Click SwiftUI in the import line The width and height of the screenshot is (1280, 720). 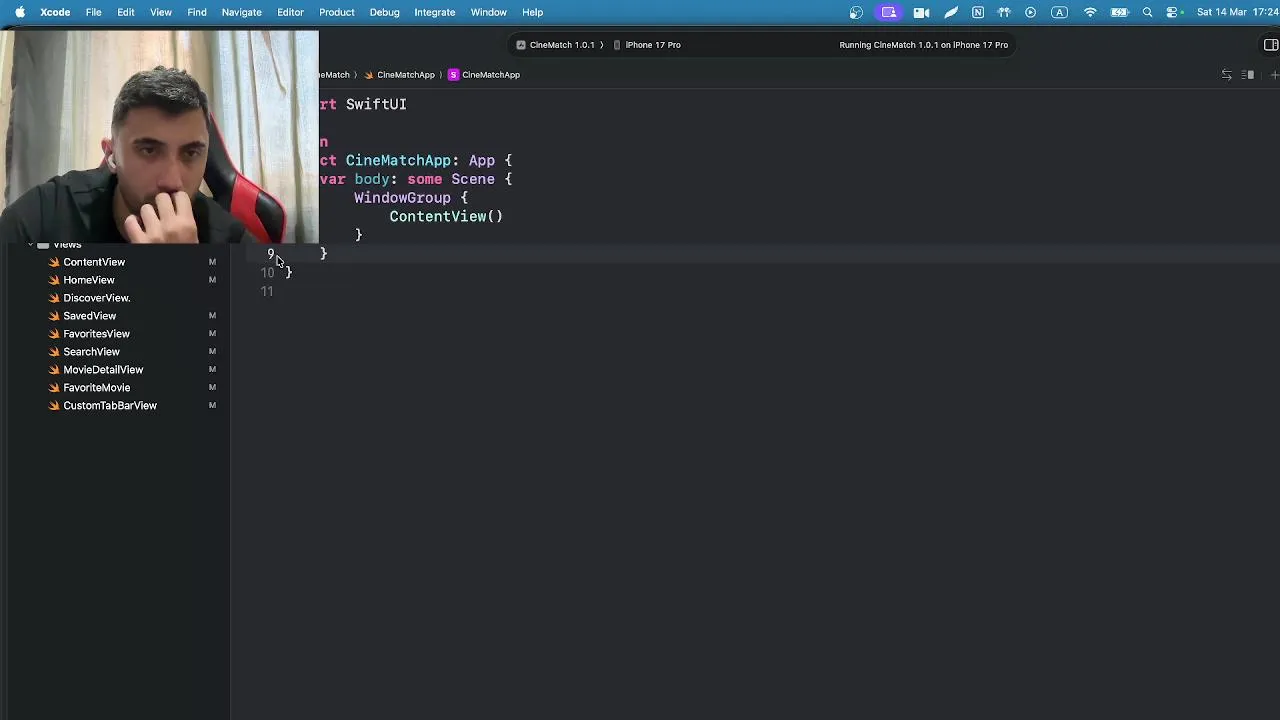(x=376, y=104)
